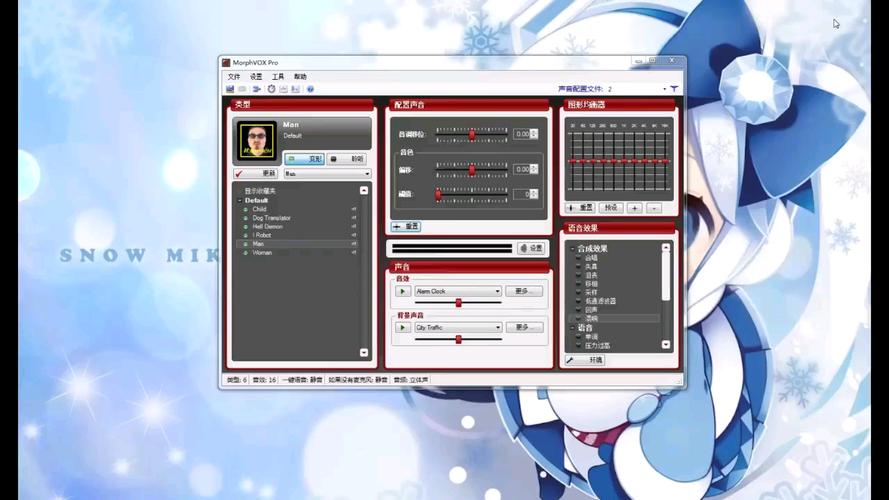The image size is (889, 500).
Task: Open the Alarm Clock dropdown
Action: 458,291
